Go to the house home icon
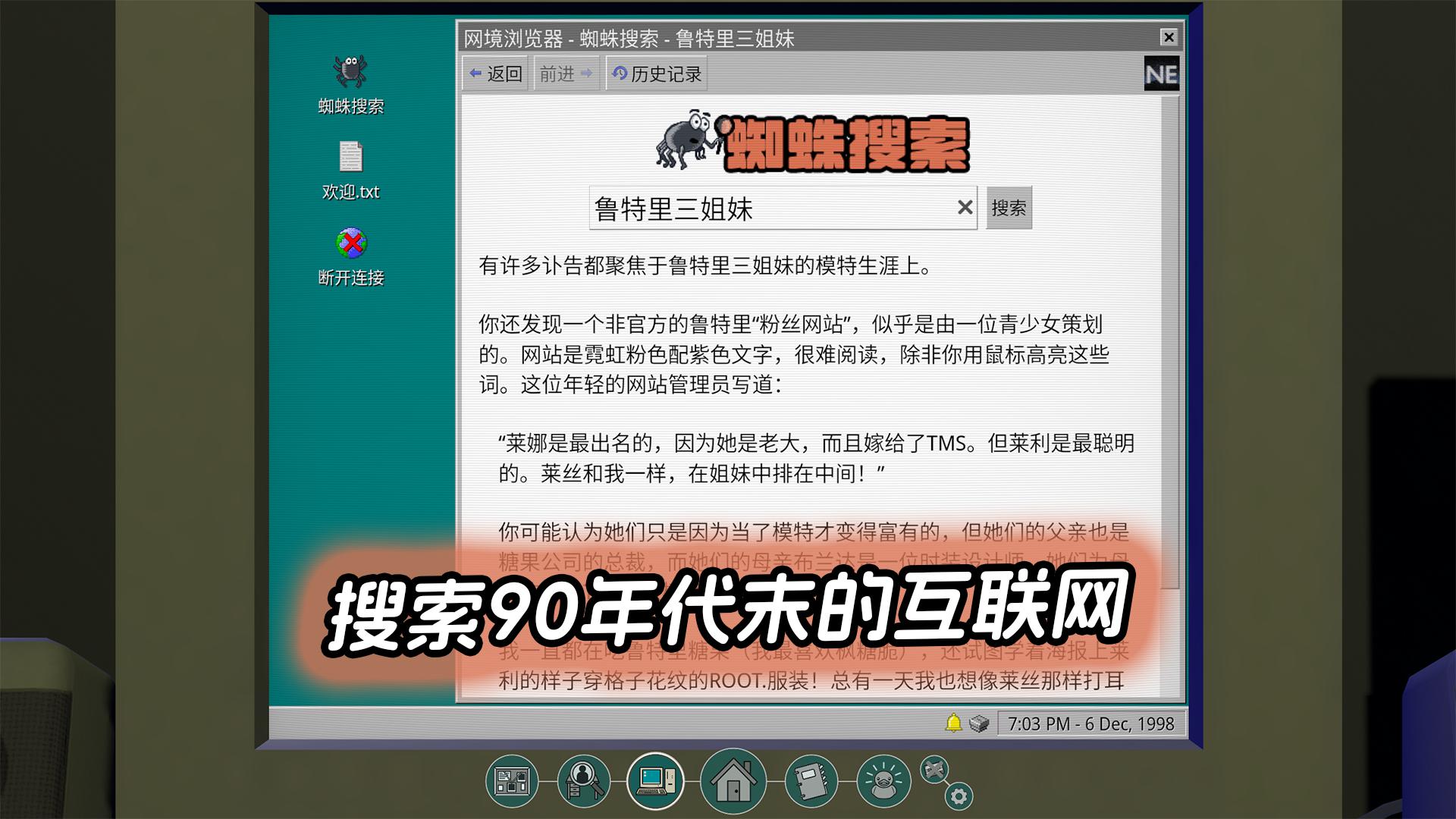Screen dimensions: 1456x819 click(733, 780)
